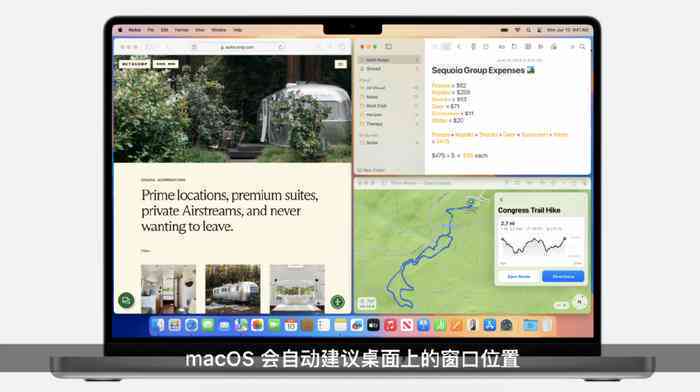This screenshot has height=392, width=700.
Task: Reload the Safari page
Action: 281,46
